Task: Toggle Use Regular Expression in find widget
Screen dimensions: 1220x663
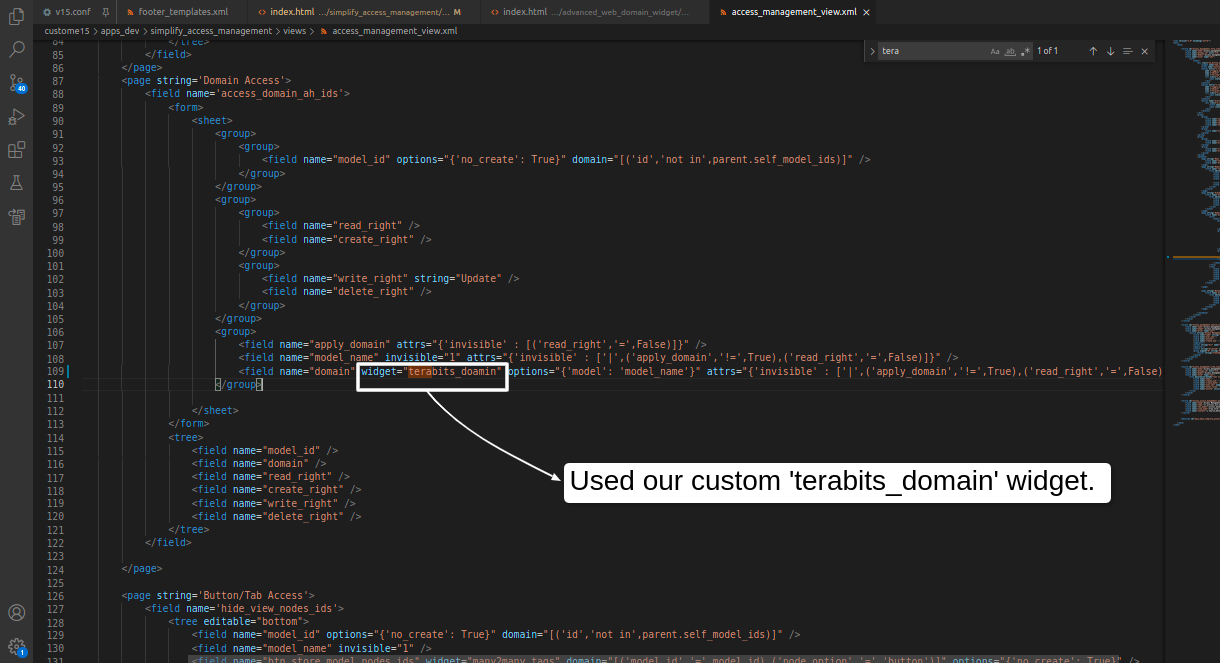Action: pyautogui.click(x=1025, y=51)
